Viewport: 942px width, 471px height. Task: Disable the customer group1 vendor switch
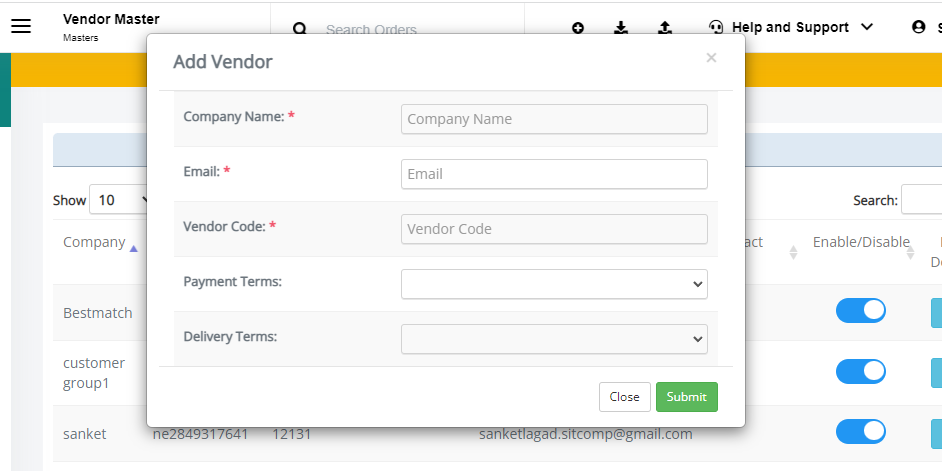(861, 372)
